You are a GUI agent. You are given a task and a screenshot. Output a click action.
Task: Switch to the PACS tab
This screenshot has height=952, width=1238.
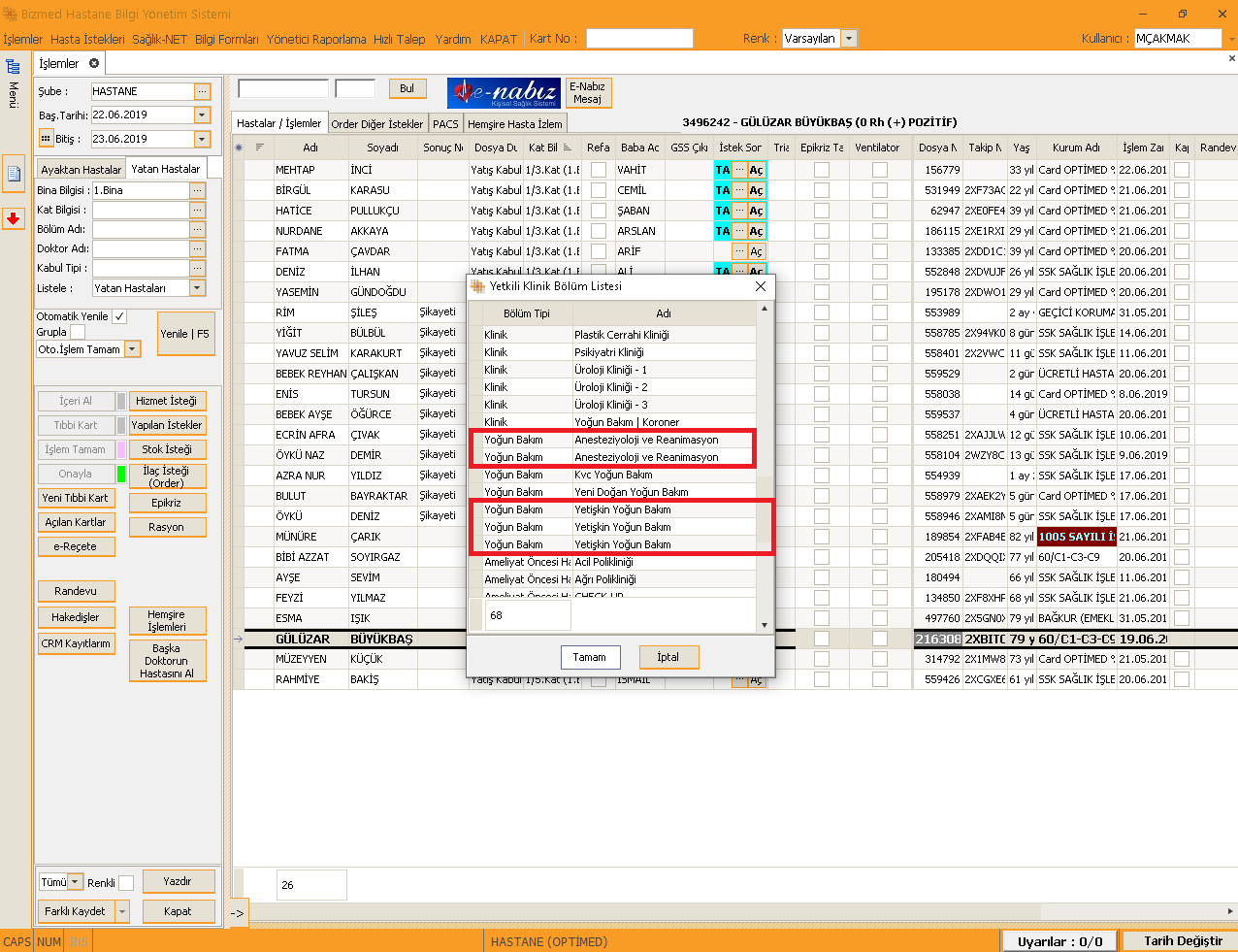[x=445, y=123]
